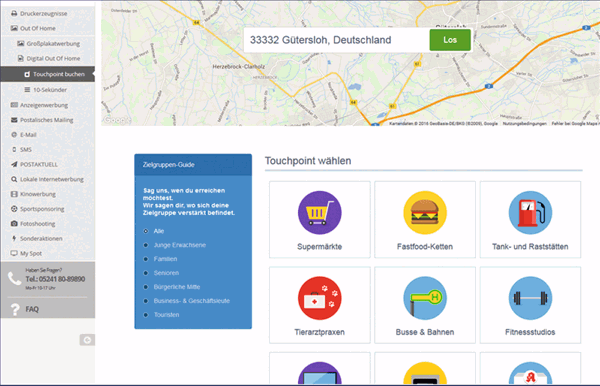The width and height of the screenshot is (600, 386).
Task: Select the Alle target group radio button
Action: (x=146, y=231)
